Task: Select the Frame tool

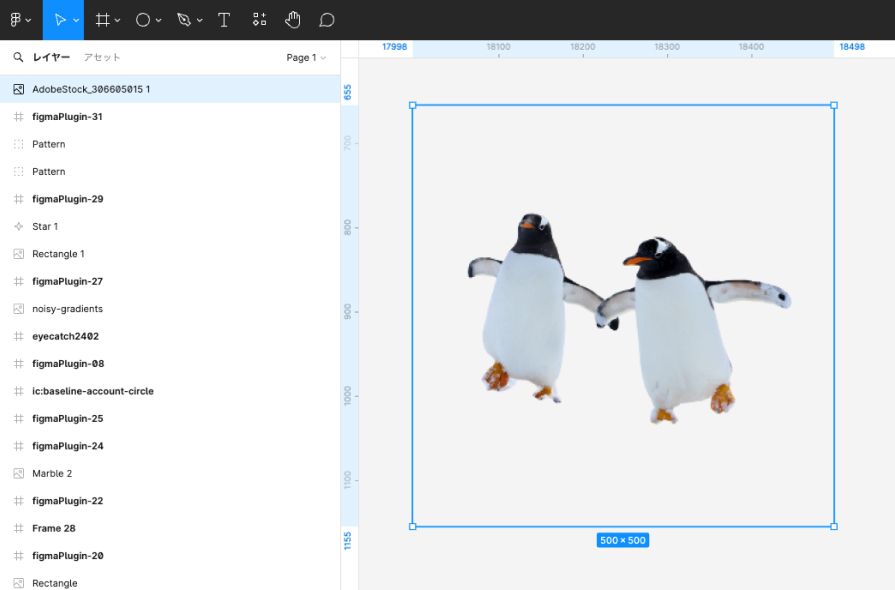Action: pos(102,20)
